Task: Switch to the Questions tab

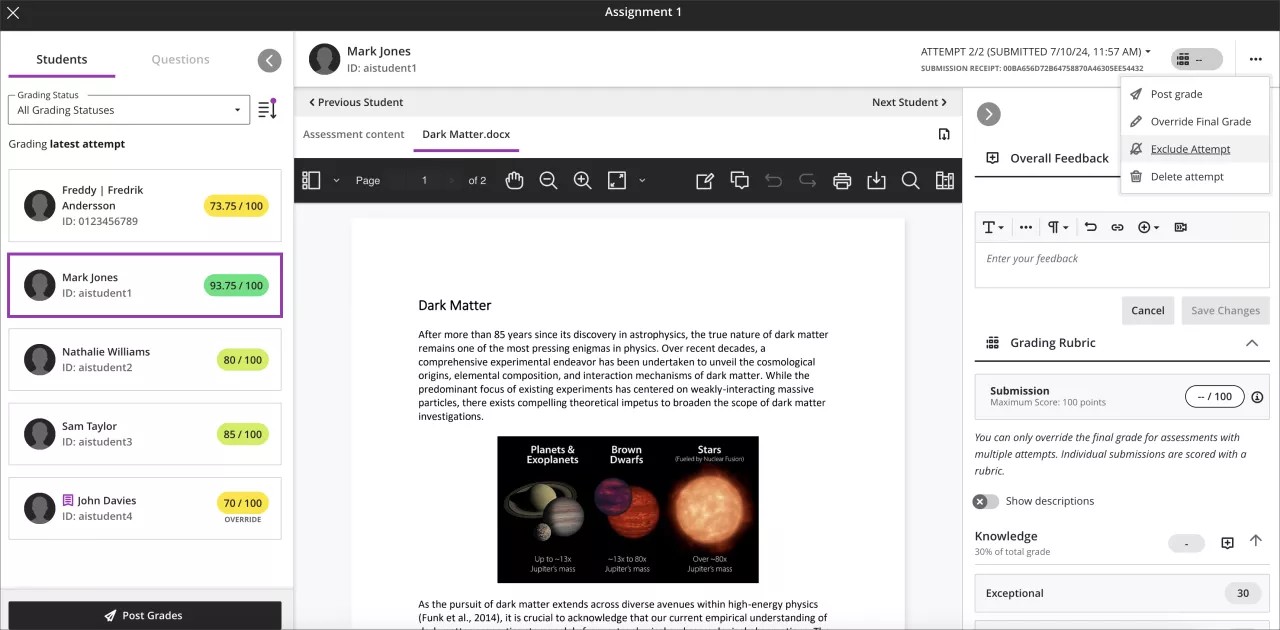Action: 180,60
